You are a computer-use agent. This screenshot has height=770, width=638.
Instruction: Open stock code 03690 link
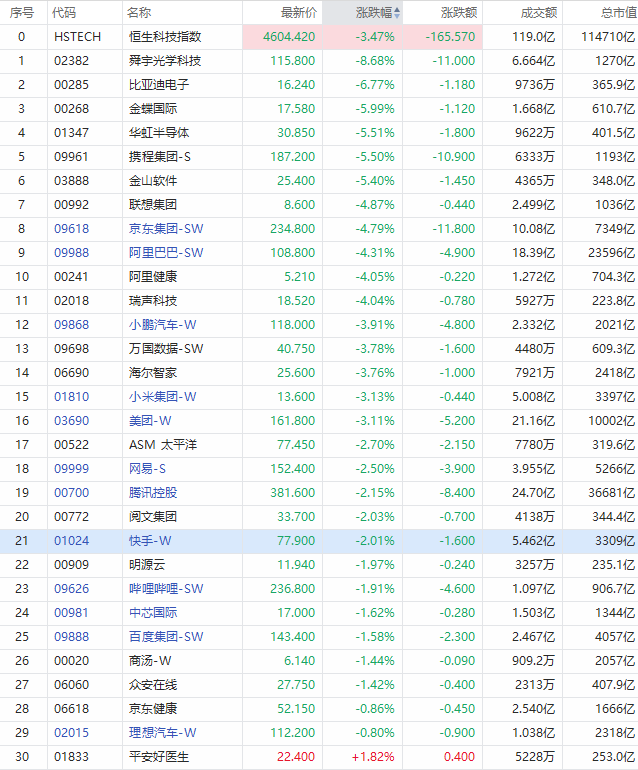point(72,421)
